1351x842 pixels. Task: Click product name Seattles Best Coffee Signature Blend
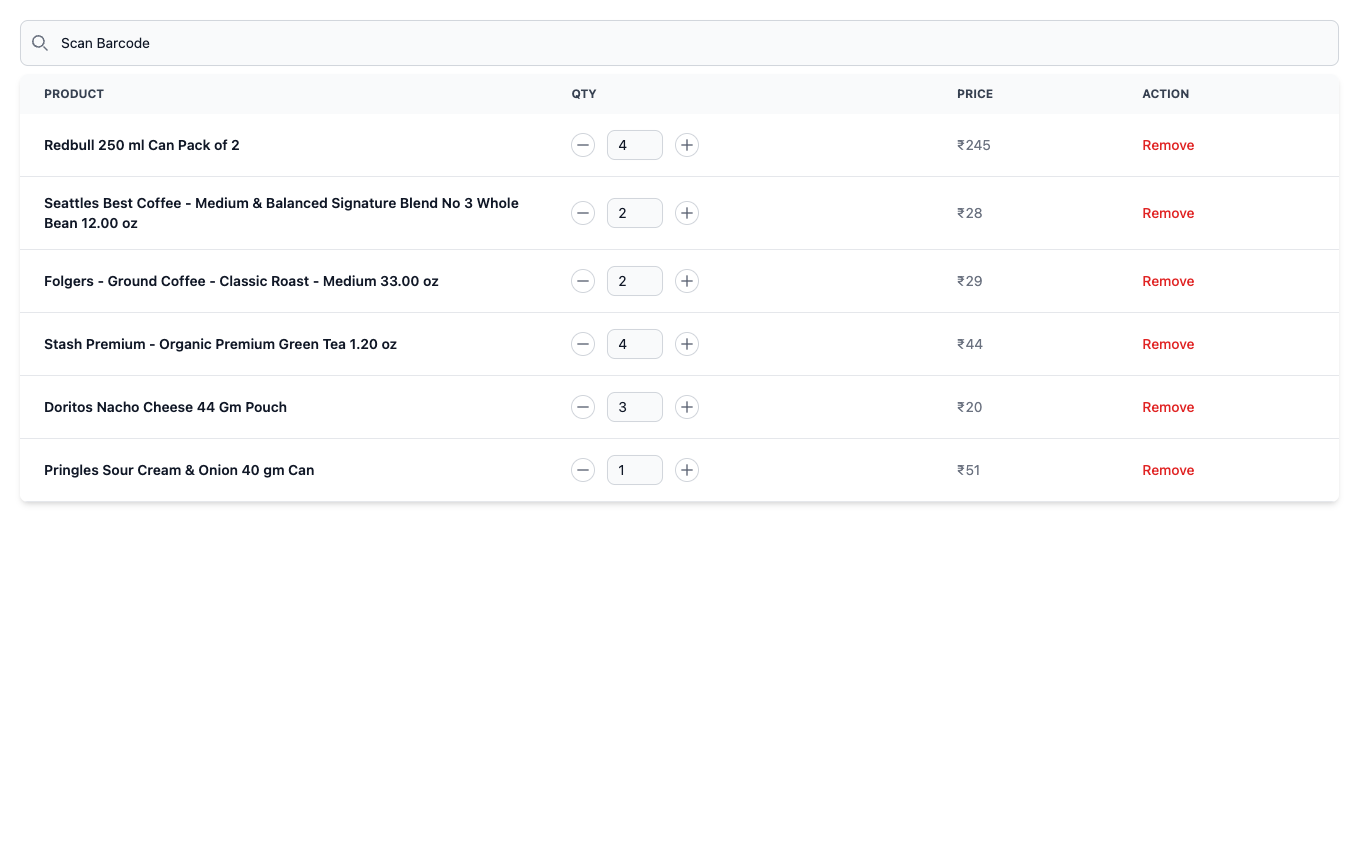pyautogui.click(x=281, y=213)
